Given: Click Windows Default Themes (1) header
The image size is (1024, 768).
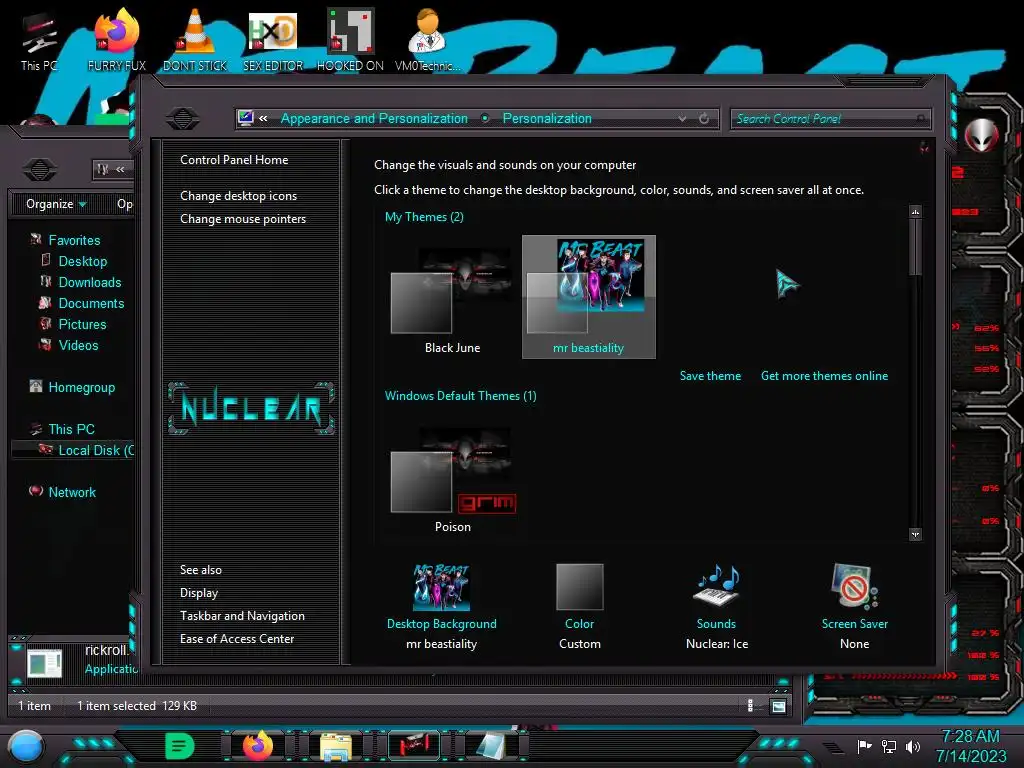Looking at the screenshot, I should click(460, 396).
